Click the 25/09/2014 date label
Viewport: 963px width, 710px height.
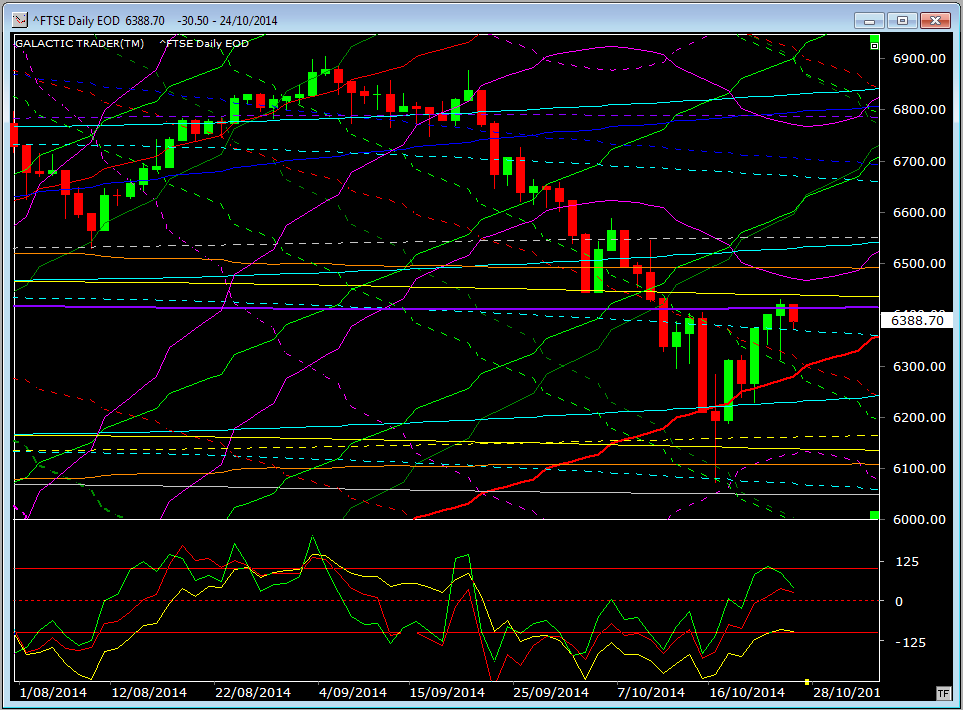551,693
